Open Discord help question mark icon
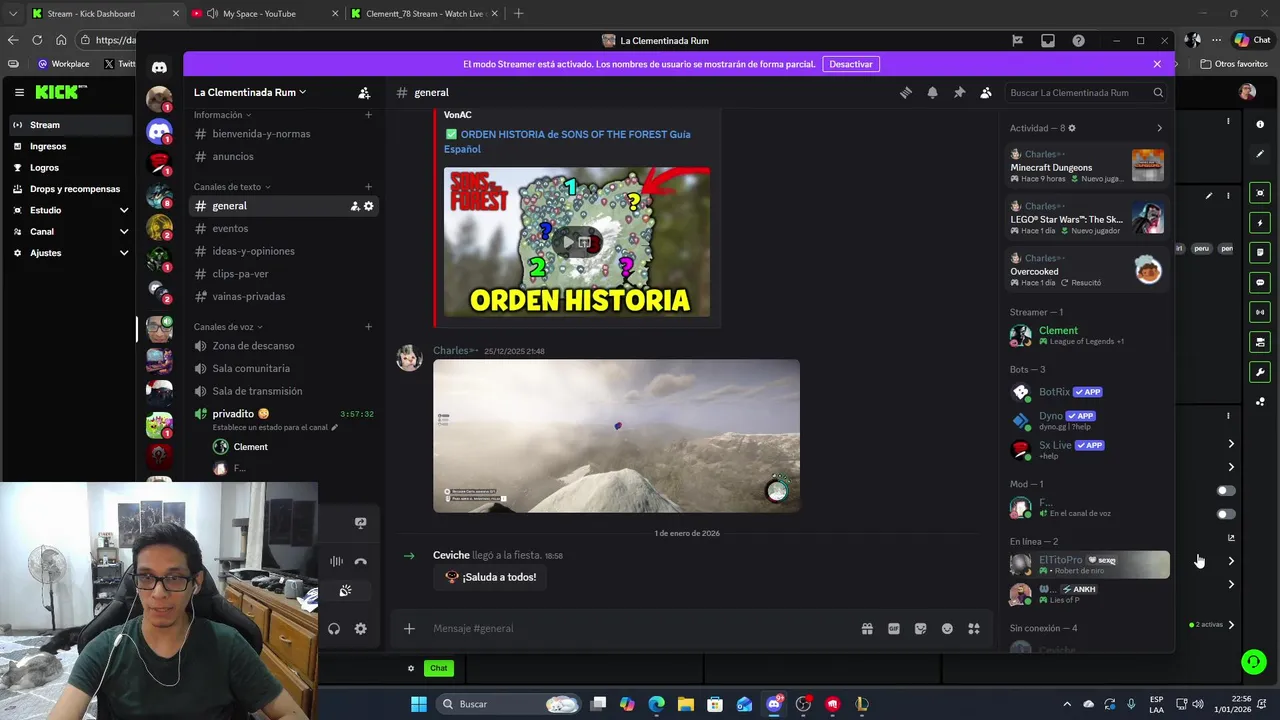The width and height of the screenshot is (1280, 720). (x=1078, y=41)
